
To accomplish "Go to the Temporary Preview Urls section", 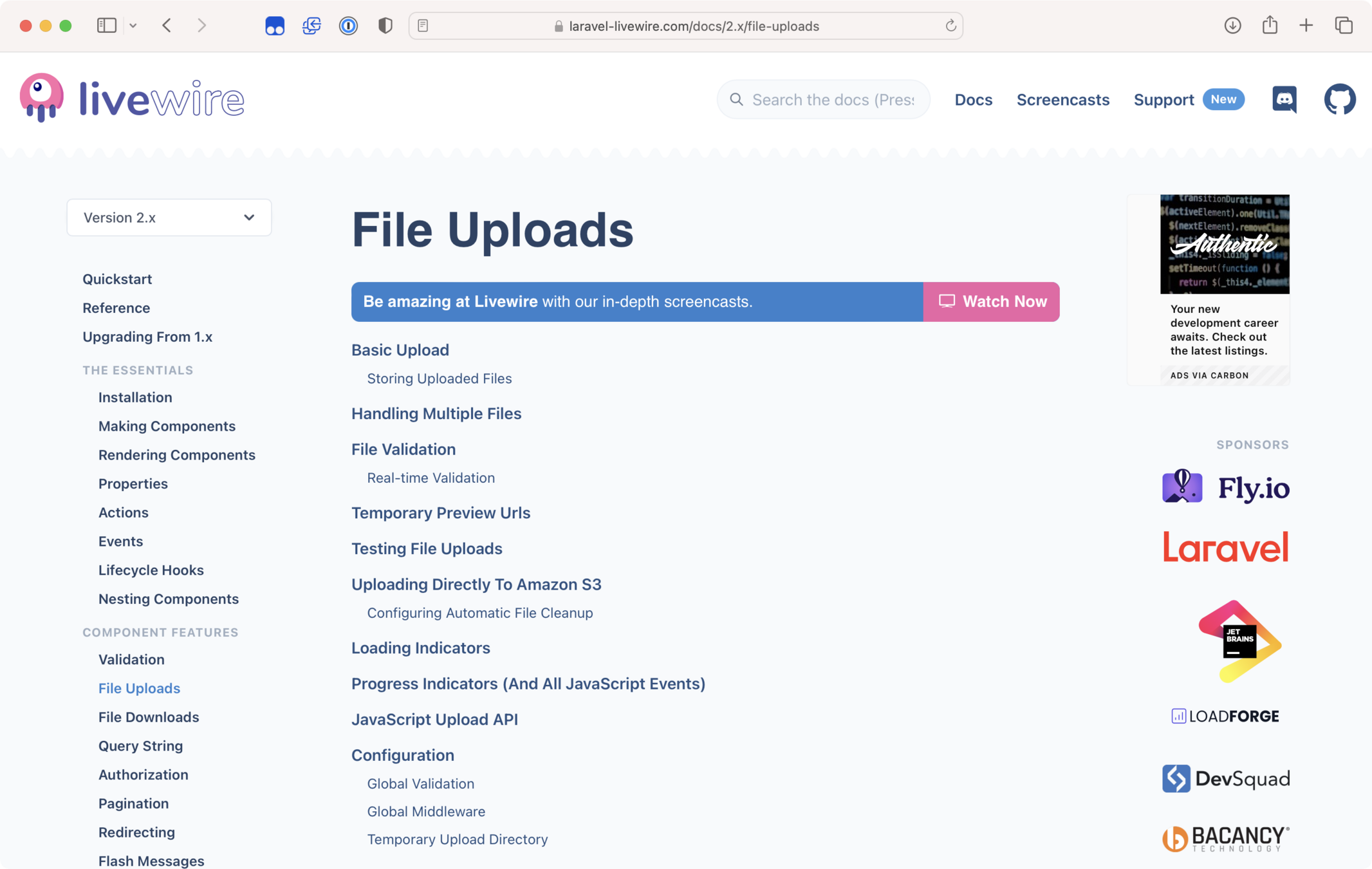I will point(441,513).
